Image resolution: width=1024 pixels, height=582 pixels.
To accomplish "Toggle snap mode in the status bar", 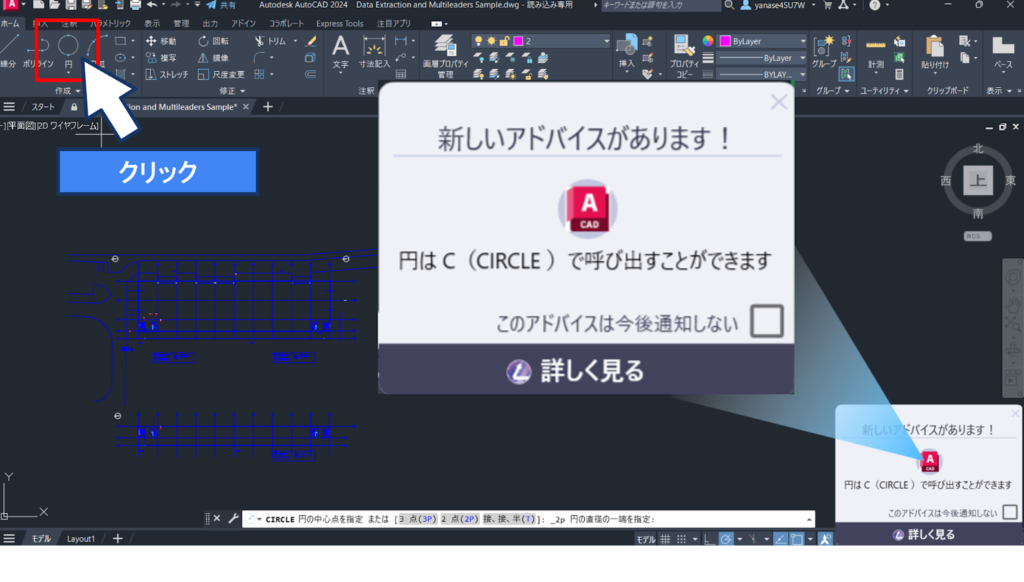I will (x=681, y=539).
